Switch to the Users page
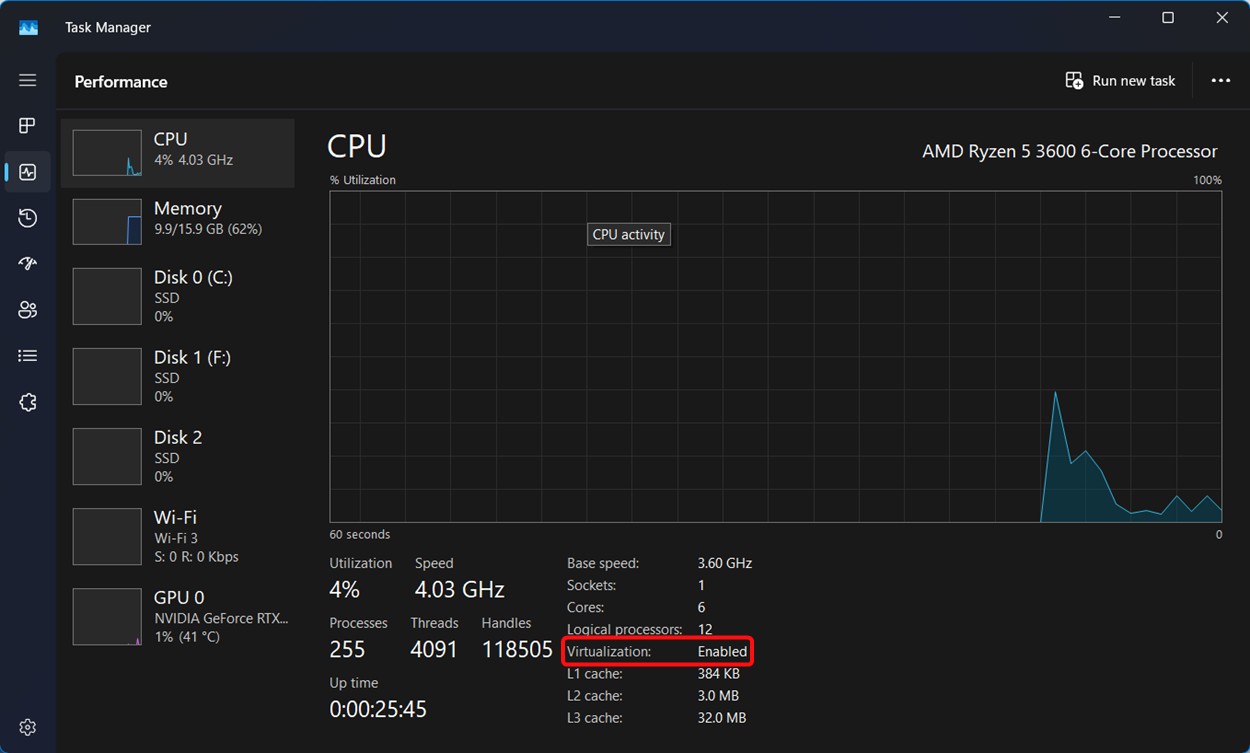Image resolution: width=1250 pixels, height=753 pixels. 28,310
